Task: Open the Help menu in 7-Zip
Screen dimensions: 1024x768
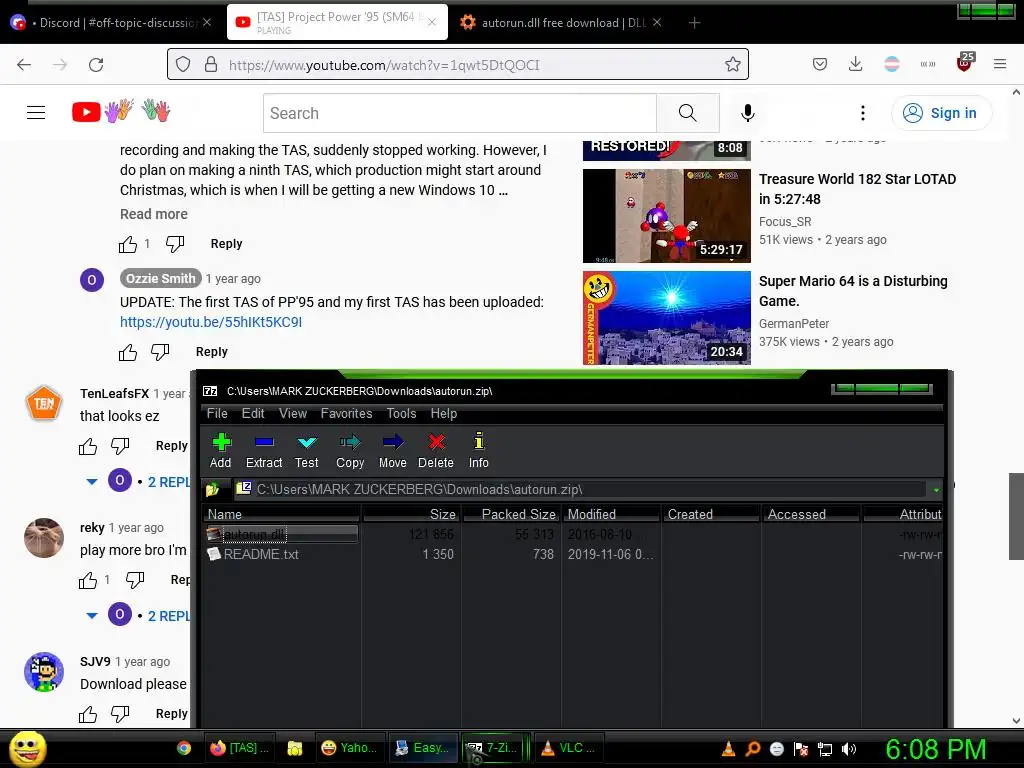Action: click(443, 413)
